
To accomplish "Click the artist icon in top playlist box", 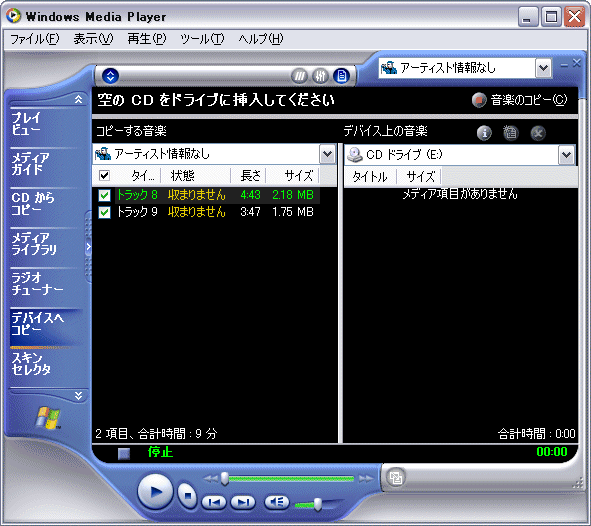I will tap(389, 68).
